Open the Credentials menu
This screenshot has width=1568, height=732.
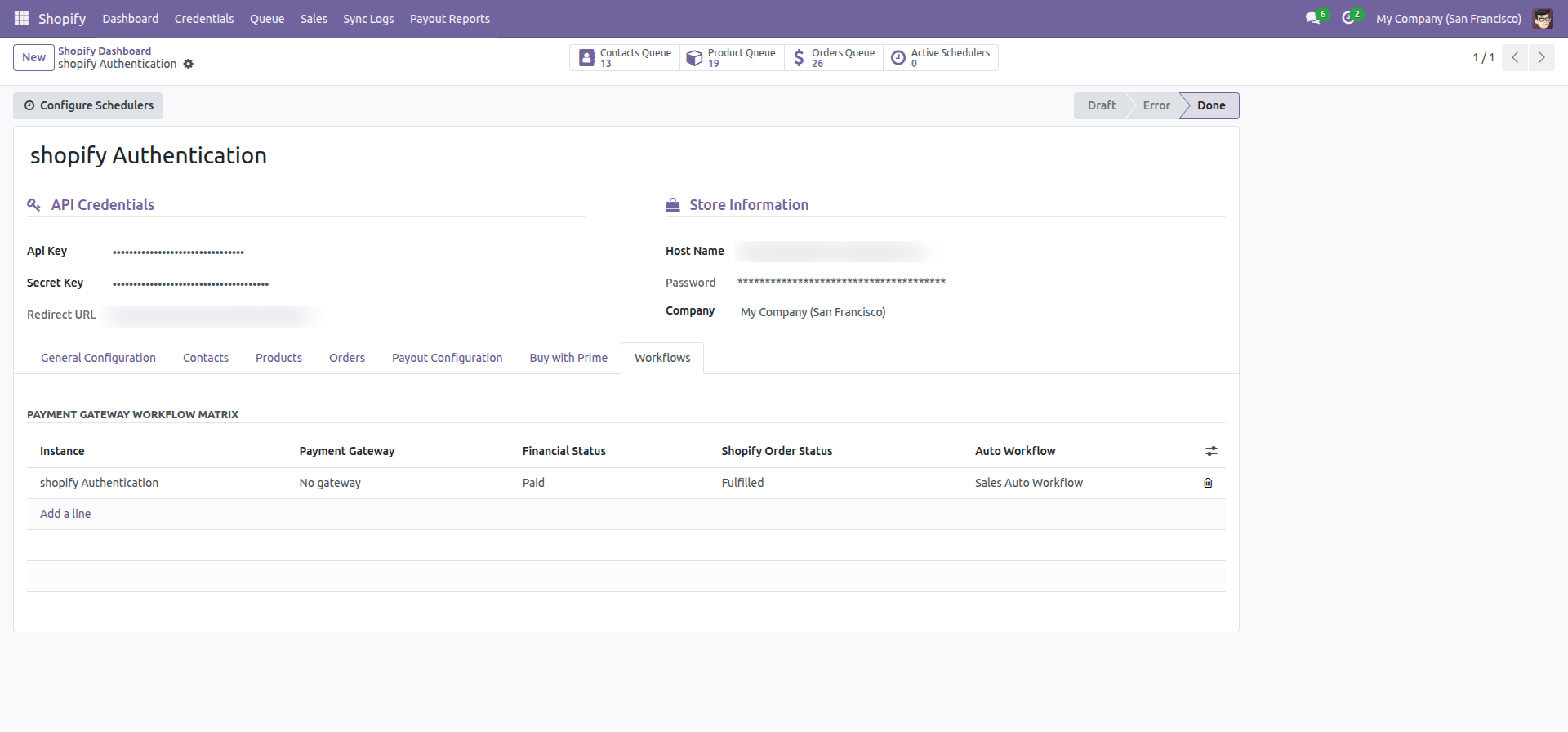204,18
